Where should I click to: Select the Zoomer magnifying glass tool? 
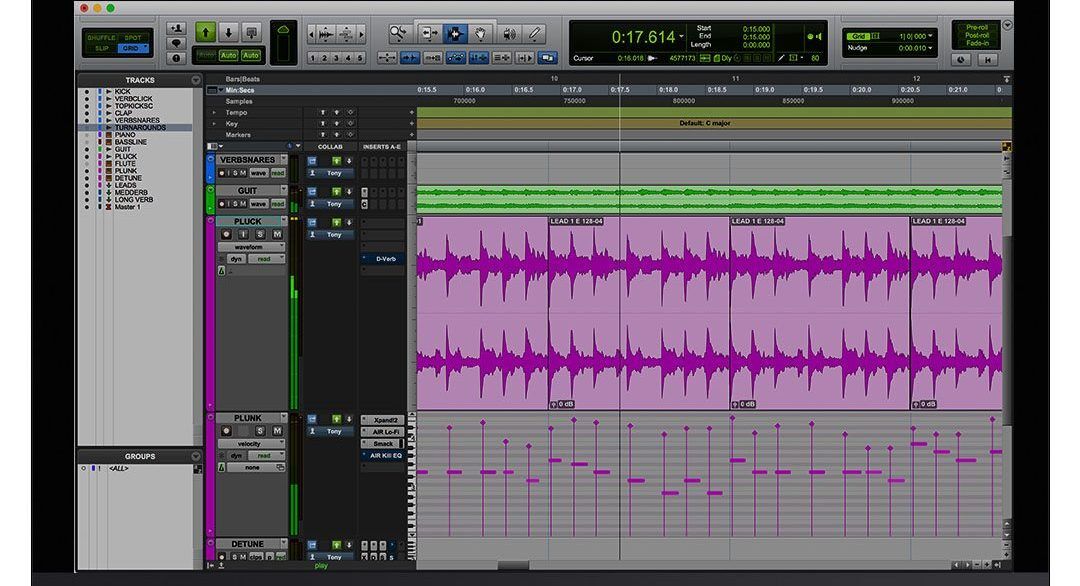399,33
